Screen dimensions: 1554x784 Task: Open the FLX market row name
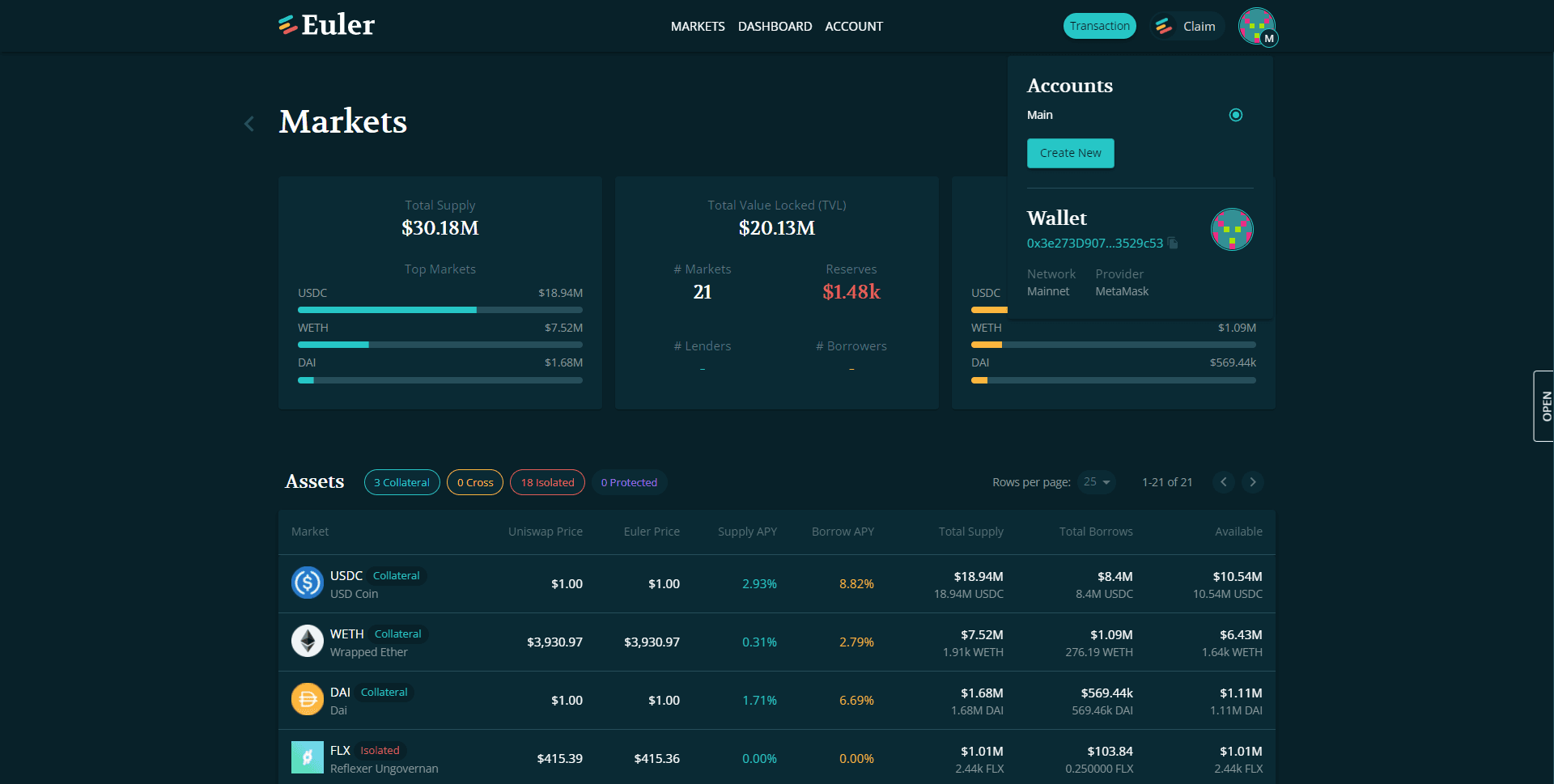(x=340, y=750)
